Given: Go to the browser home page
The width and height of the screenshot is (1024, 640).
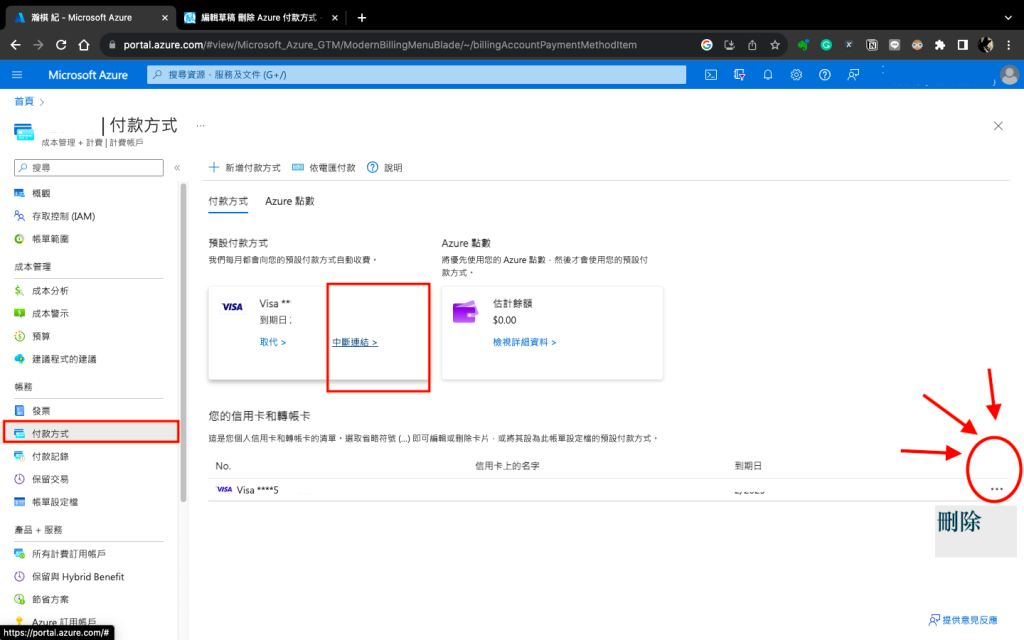Looking at the screenshot, I should (x=84, y=45).
